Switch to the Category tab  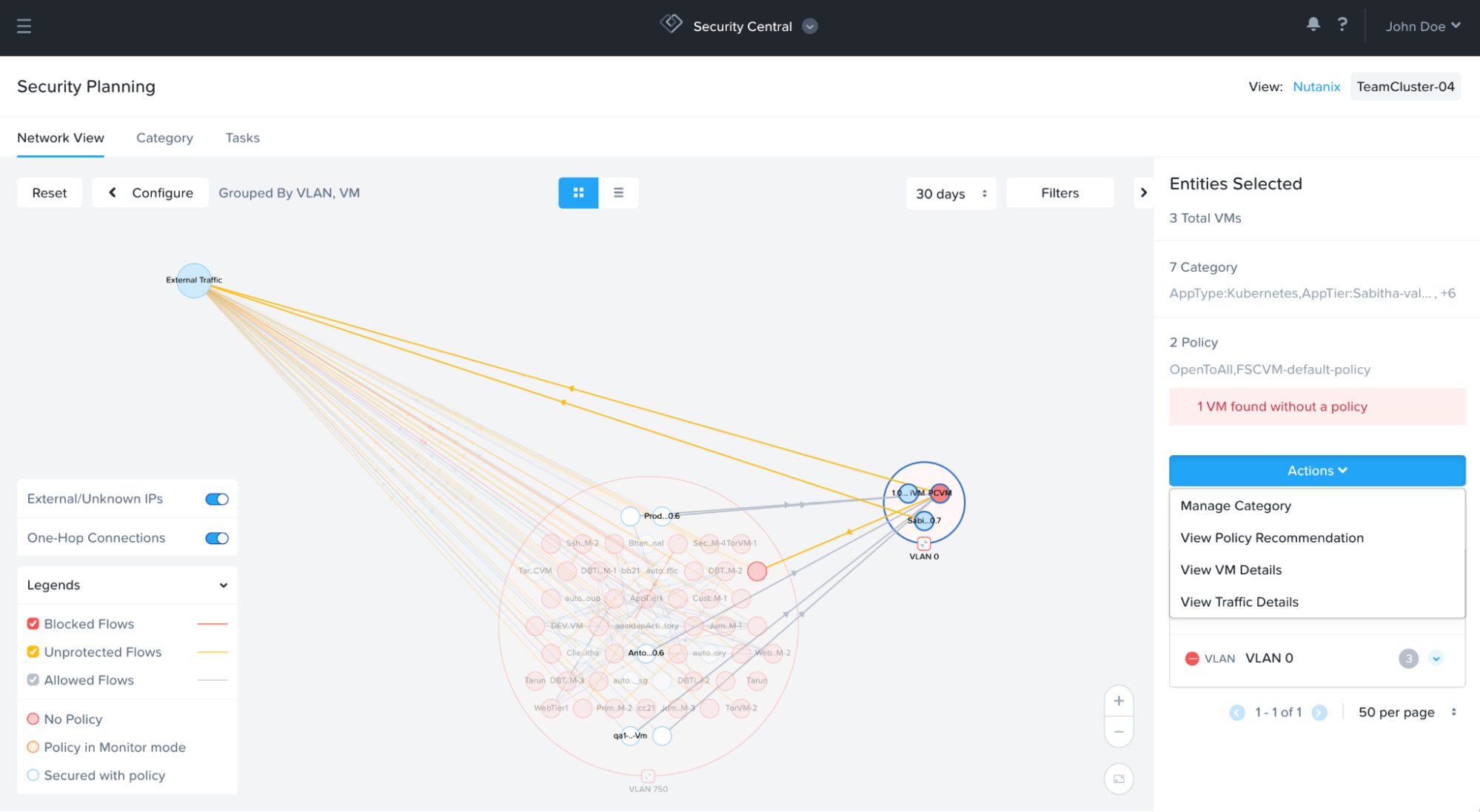pos(164,138)
